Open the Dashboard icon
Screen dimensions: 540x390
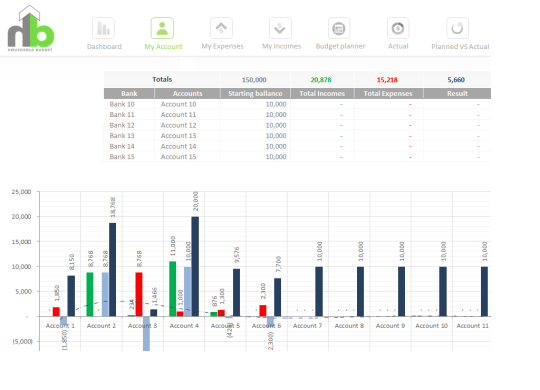point(103,28)
